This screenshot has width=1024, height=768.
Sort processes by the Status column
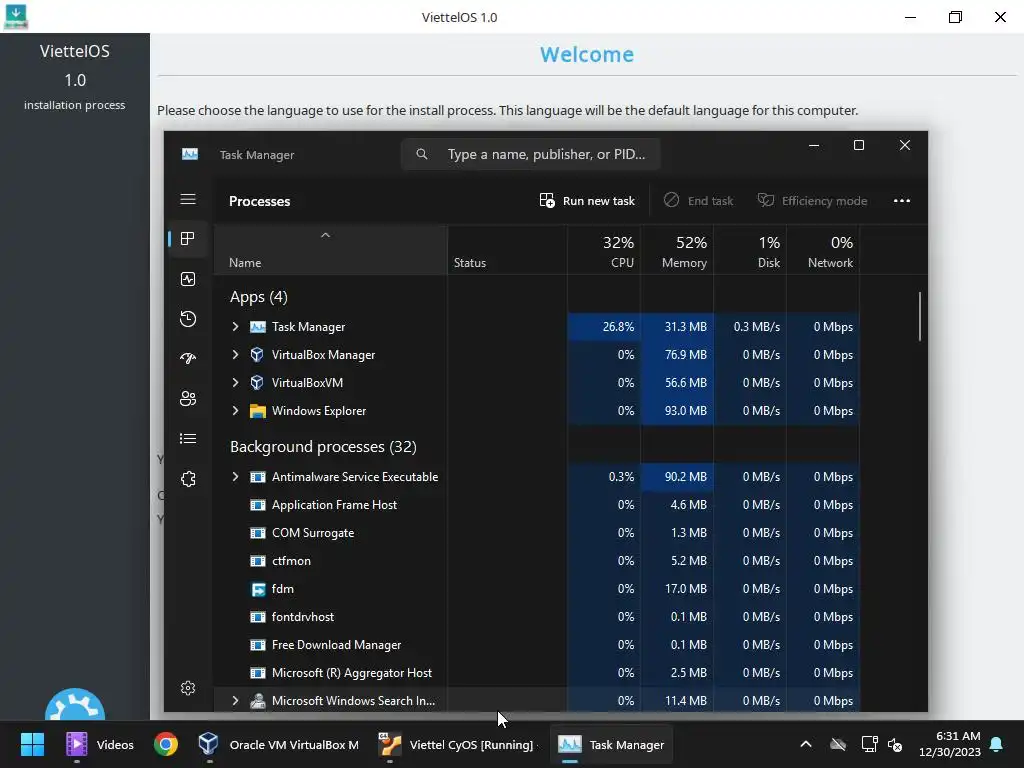pos(507,250)
